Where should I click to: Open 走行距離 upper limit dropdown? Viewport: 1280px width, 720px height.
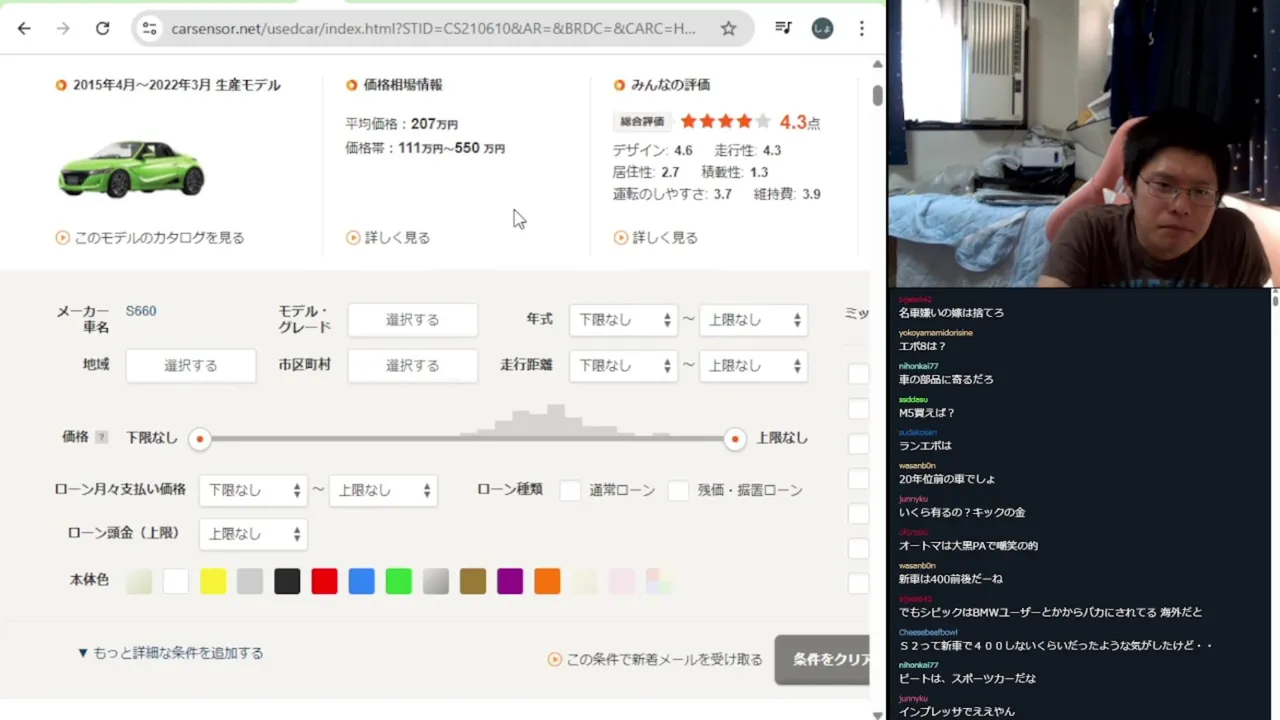pyautogui.click(x=753, y=366)
